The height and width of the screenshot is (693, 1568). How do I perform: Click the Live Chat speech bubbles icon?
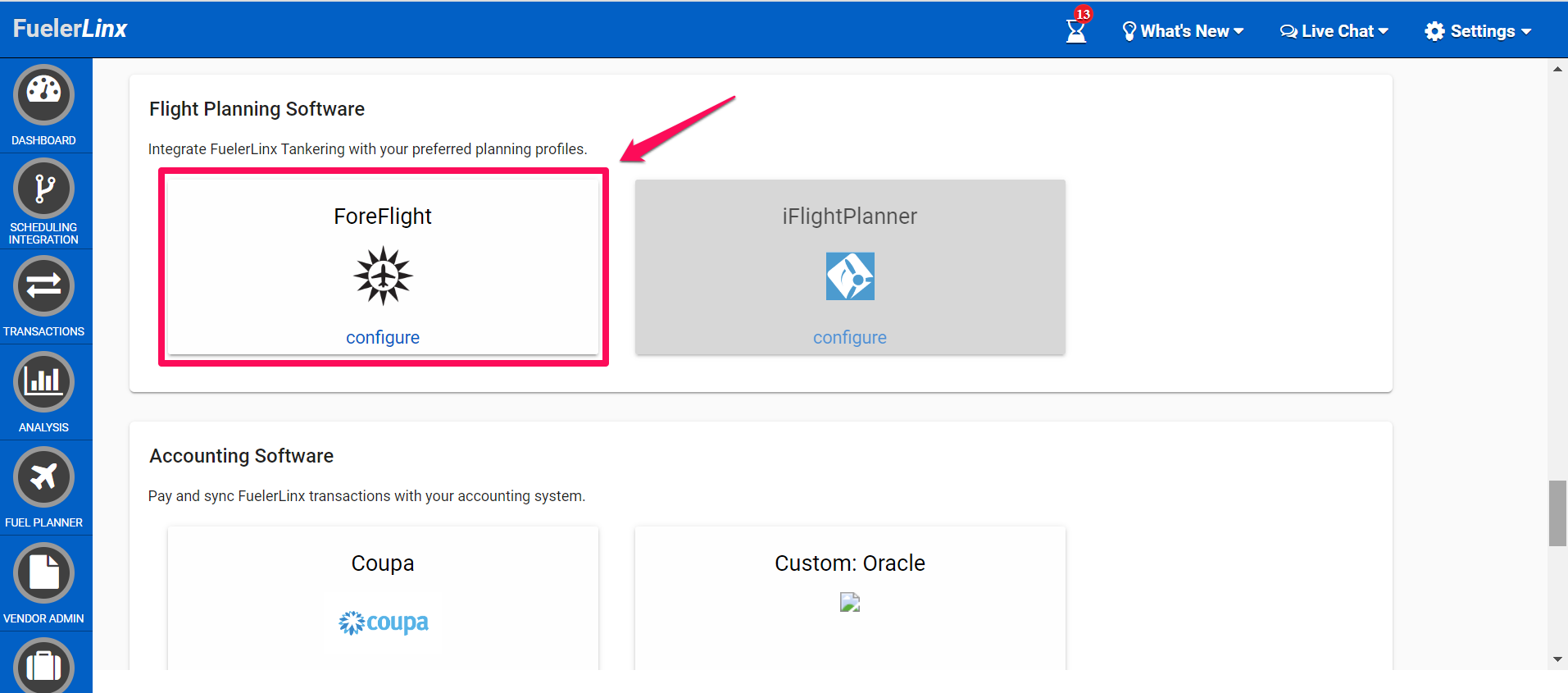(x=1288, y=31)
